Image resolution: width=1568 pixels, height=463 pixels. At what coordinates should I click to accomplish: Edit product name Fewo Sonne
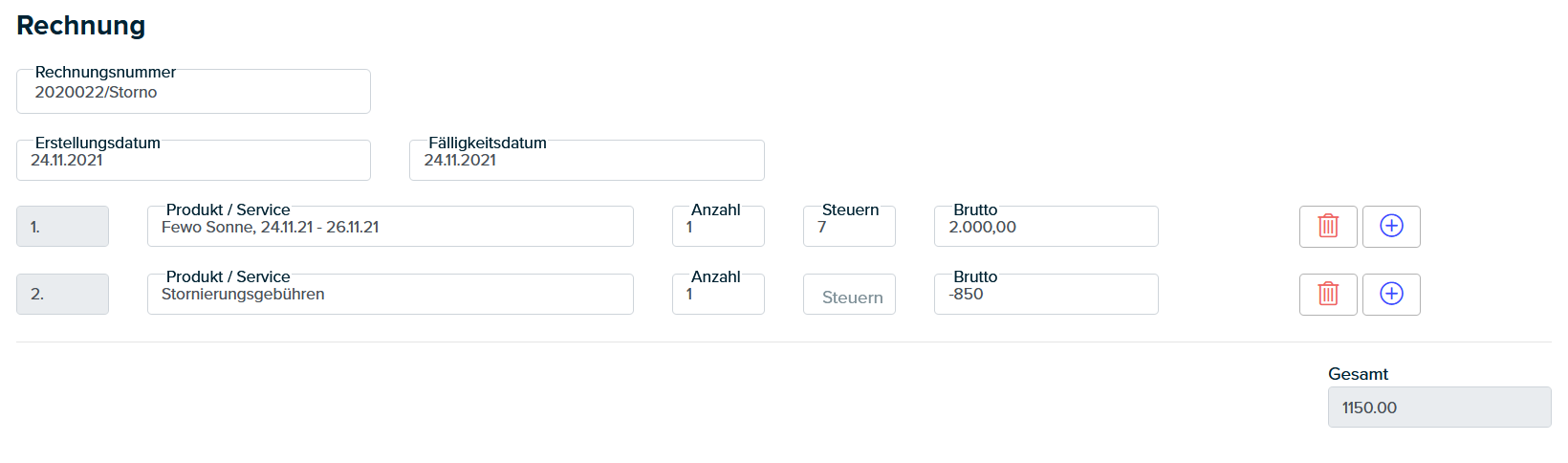pyautogui.click(x=390, y=227)
